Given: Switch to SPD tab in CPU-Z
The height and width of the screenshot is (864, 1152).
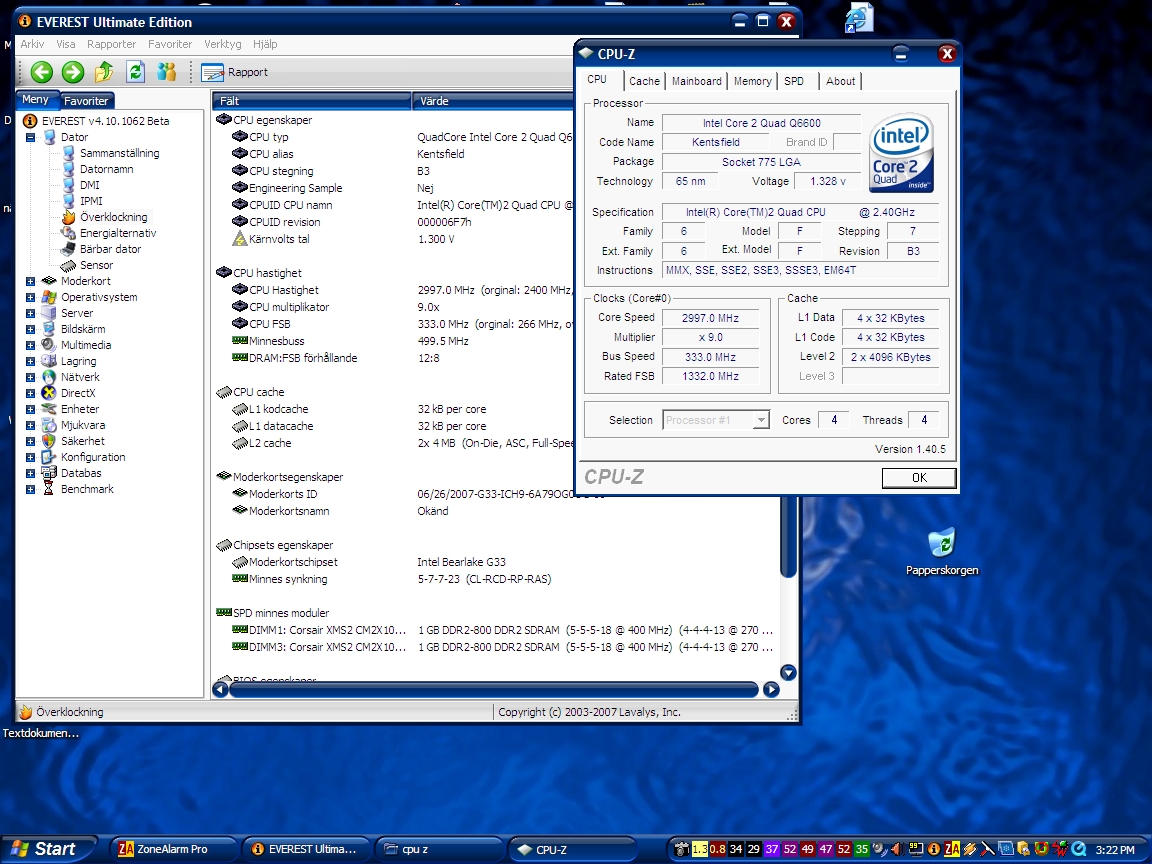Looking at the screenshot, I should click(793, 81).
